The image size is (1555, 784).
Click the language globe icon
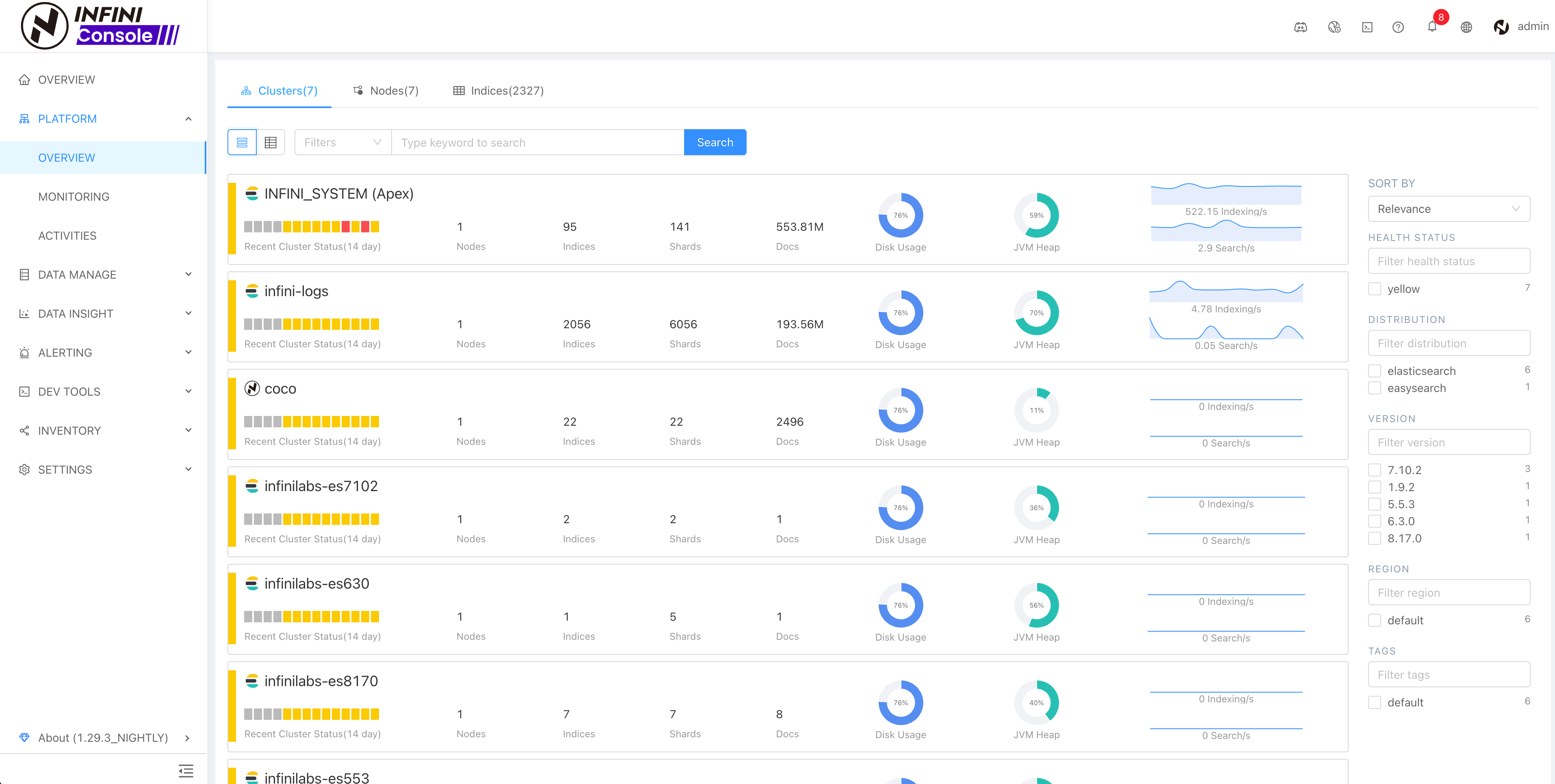[1466, 26]
